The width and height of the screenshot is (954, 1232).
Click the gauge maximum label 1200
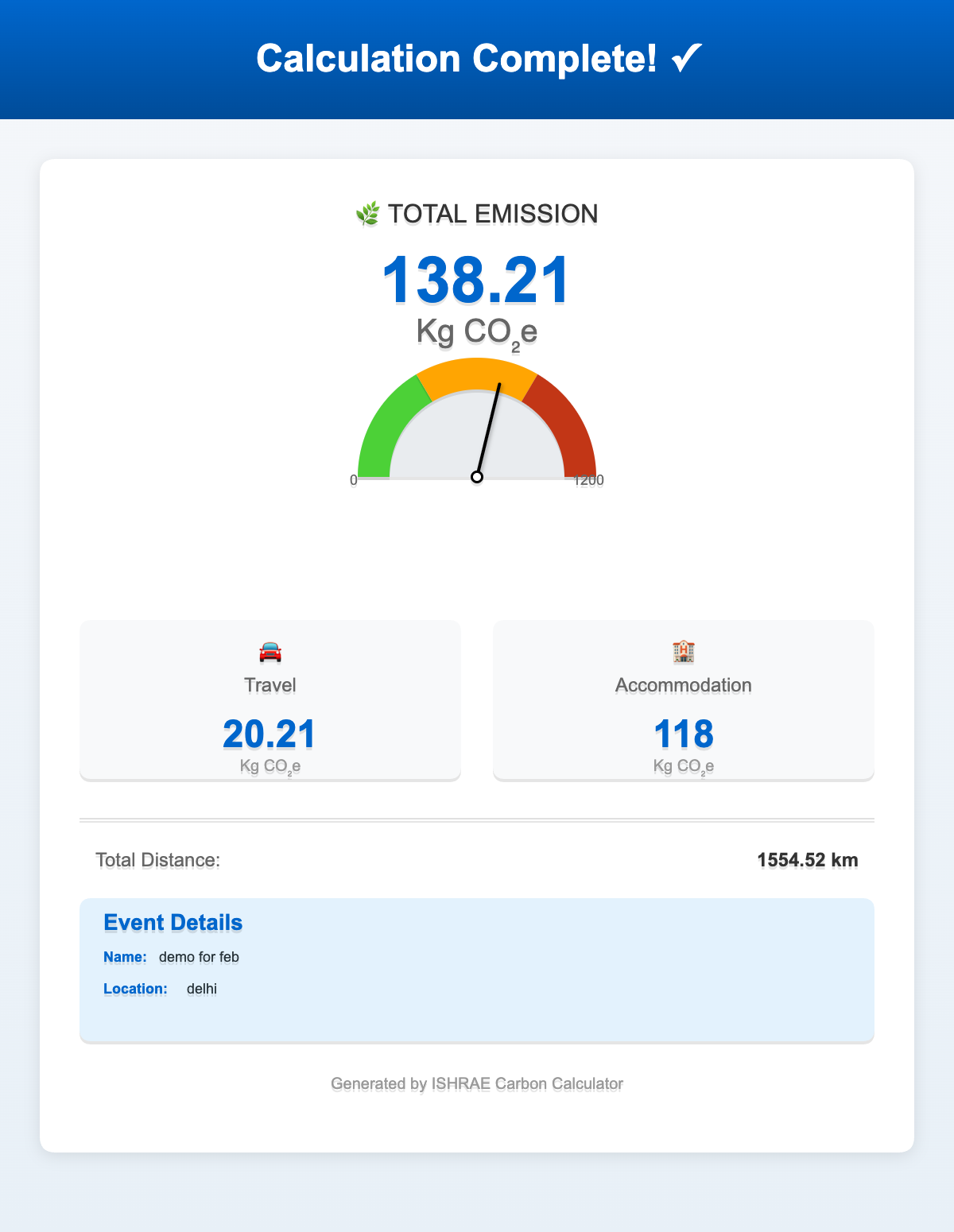pos(589,480)
